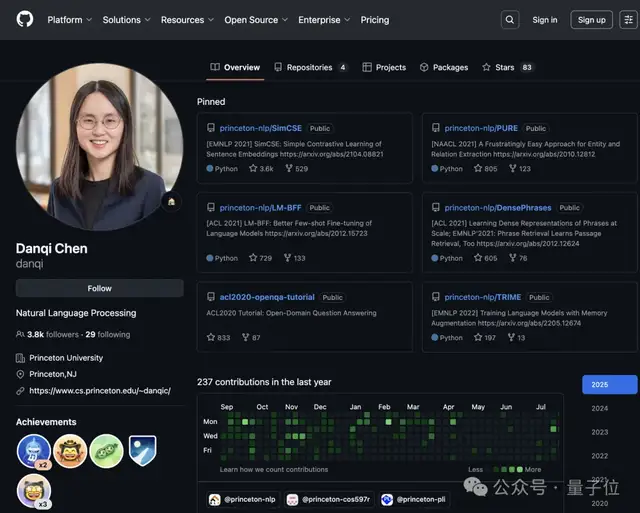Click the Arctic Code Vault achievement badge

(x=142, y=451)
